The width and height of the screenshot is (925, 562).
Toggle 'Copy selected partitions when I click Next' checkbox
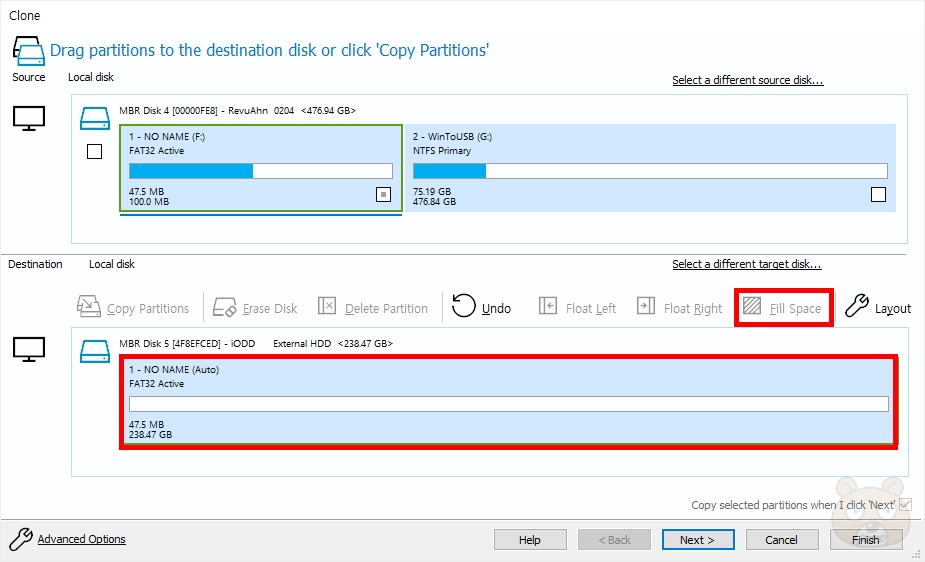906,505
